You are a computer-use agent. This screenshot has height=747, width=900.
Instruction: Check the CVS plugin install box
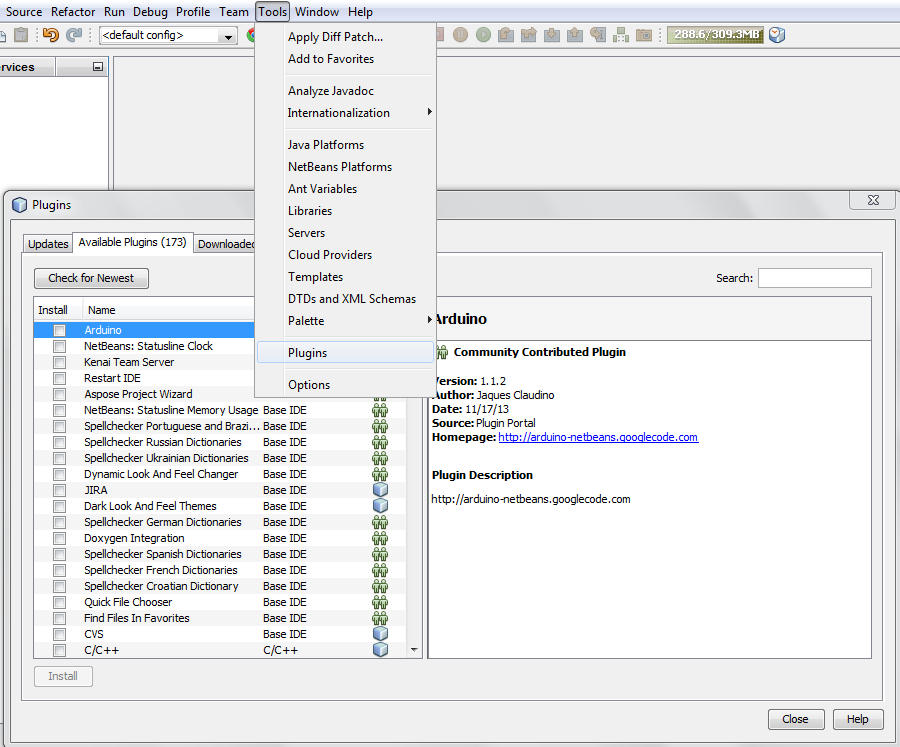[x=59, y=634]
